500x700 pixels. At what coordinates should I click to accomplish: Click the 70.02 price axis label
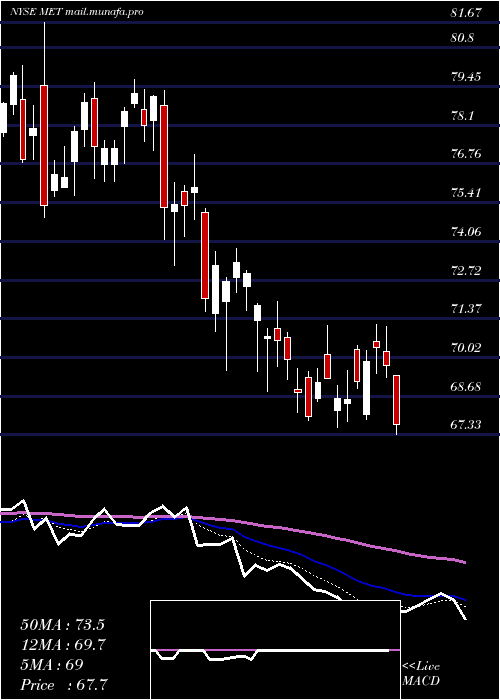coord(466,347)
